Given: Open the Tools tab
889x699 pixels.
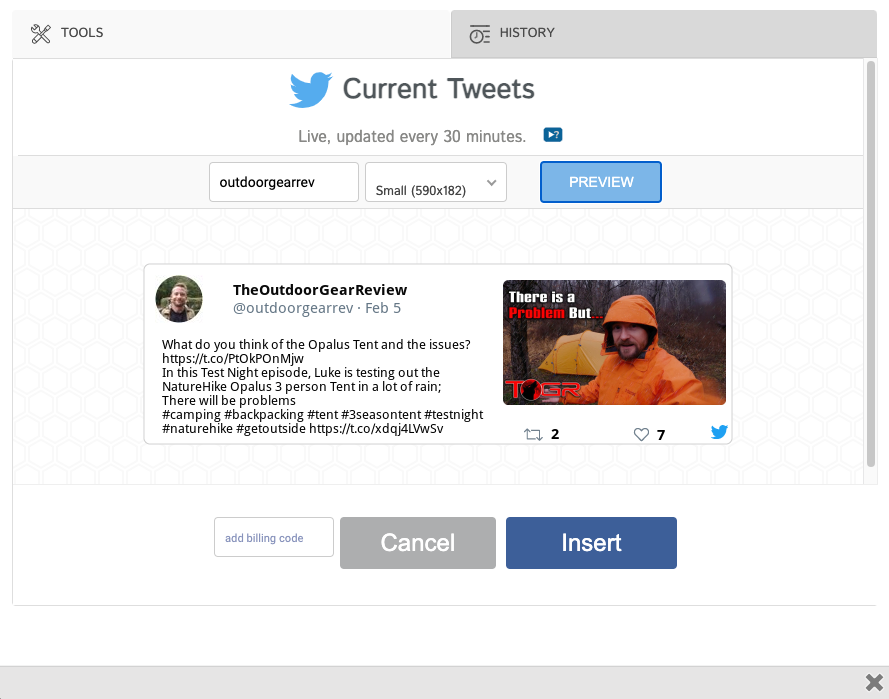Looking at the screenshot, I should click(x=231, y=33).
